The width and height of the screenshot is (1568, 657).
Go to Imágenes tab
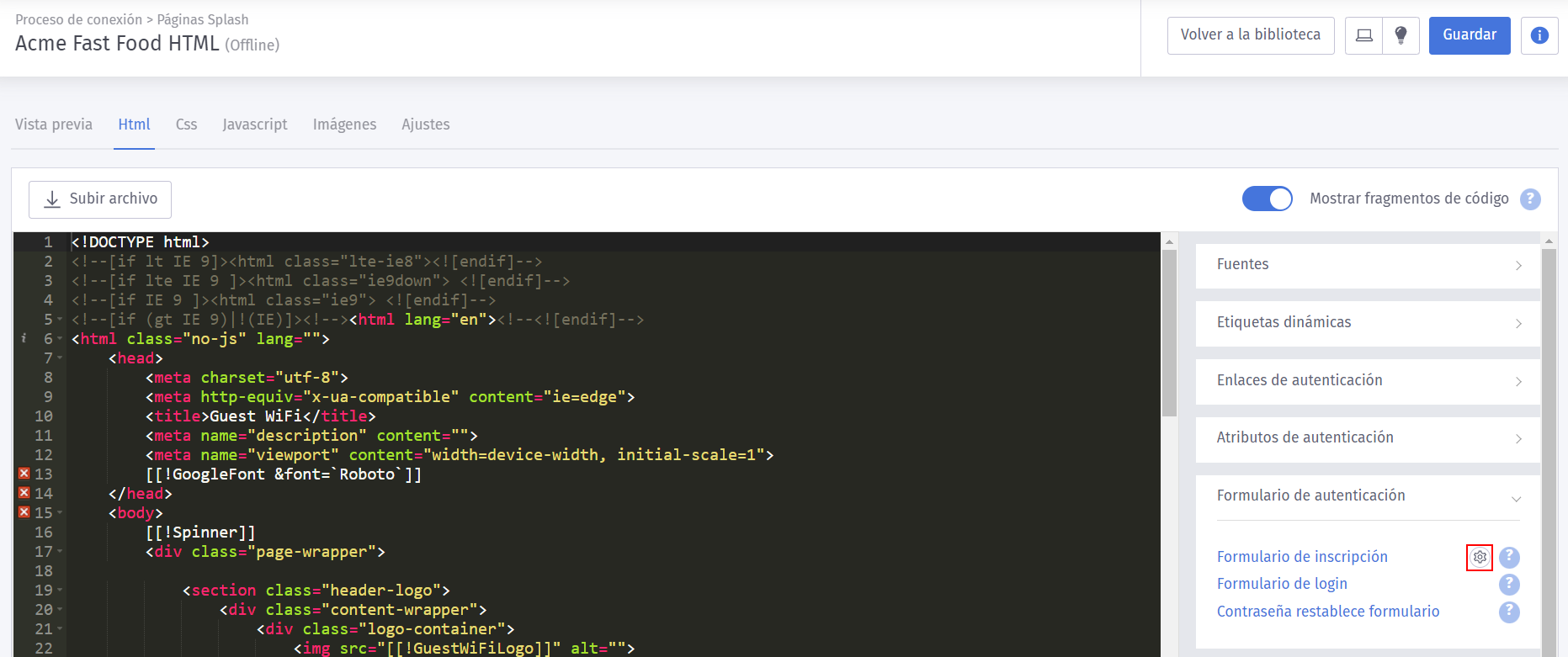tap(344, 125)
